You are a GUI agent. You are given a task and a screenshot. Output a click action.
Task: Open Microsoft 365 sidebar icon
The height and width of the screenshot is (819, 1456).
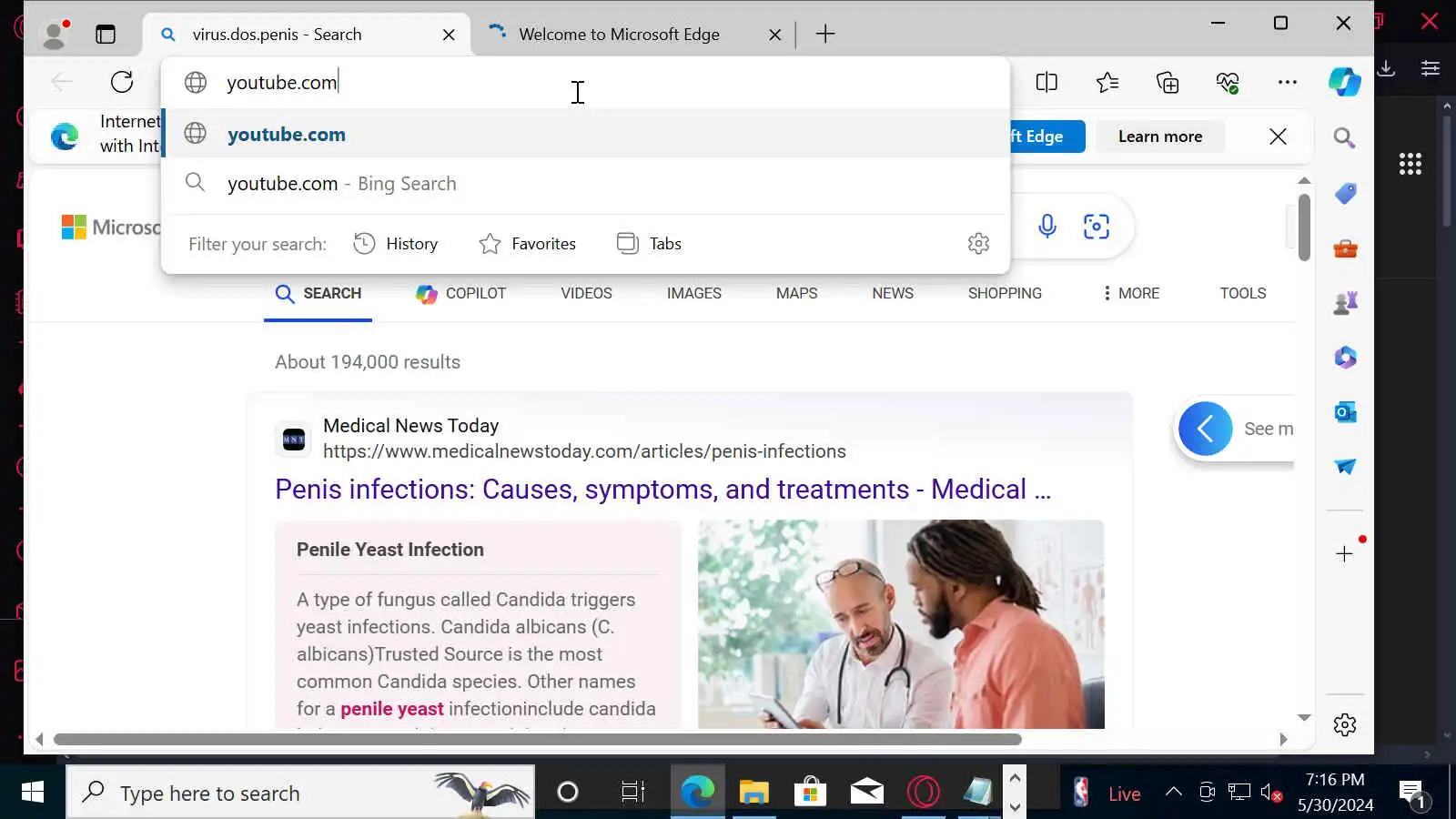click(x=1345, y=357)
